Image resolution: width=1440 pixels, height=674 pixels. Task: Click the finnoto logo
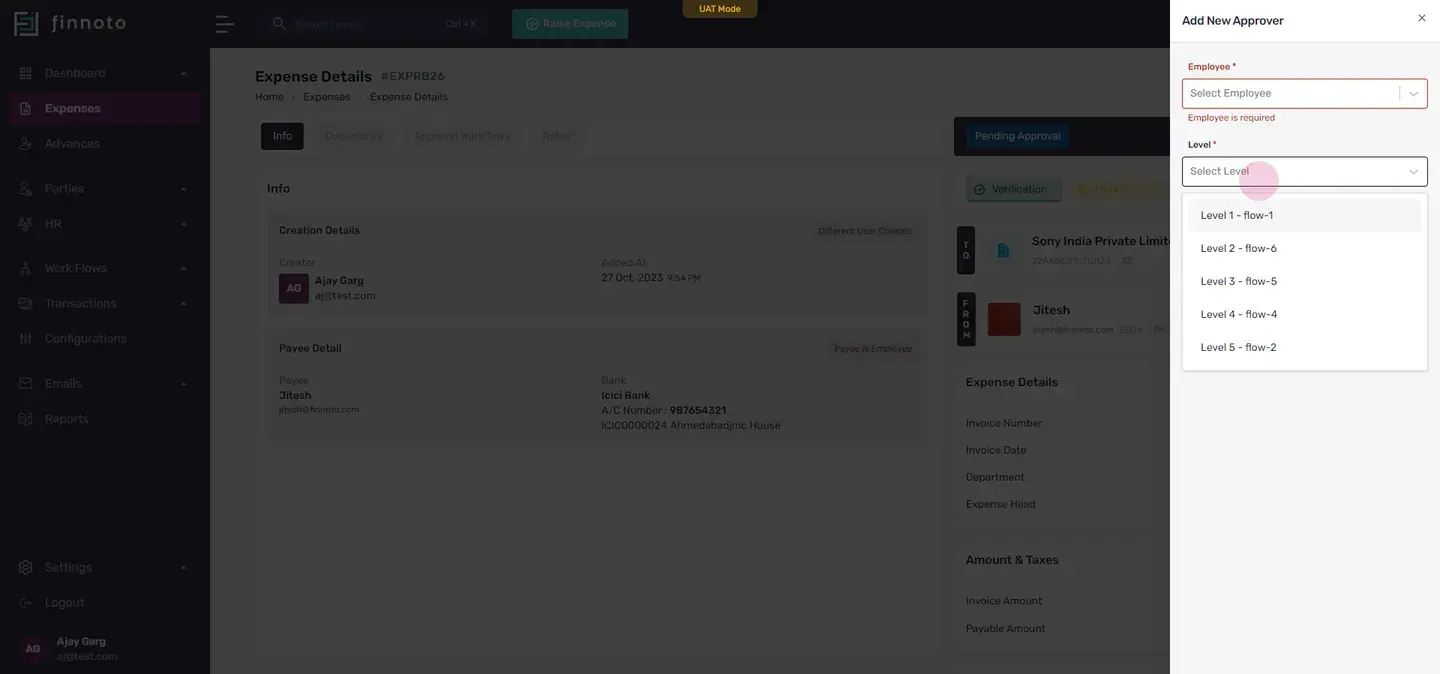[70, 24]
